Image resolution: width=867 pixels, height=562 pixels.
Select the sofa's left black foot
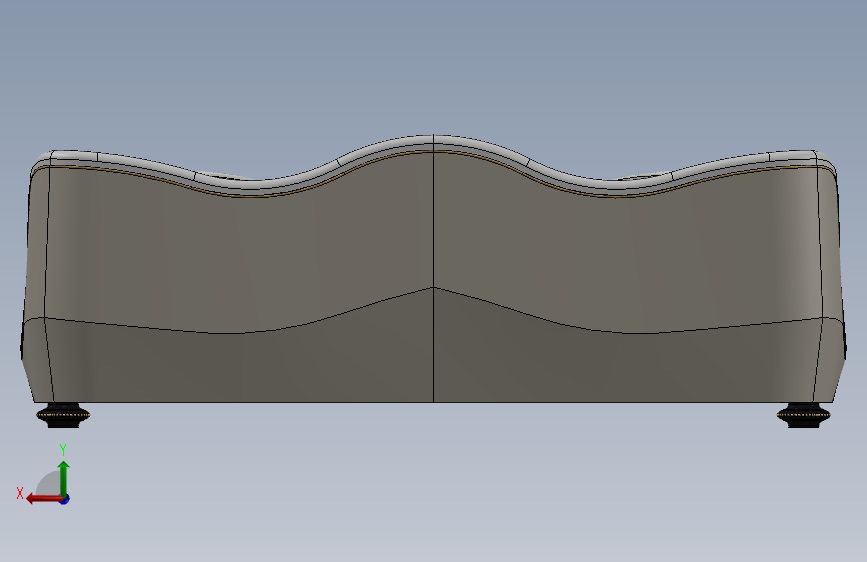coord(63,415)
